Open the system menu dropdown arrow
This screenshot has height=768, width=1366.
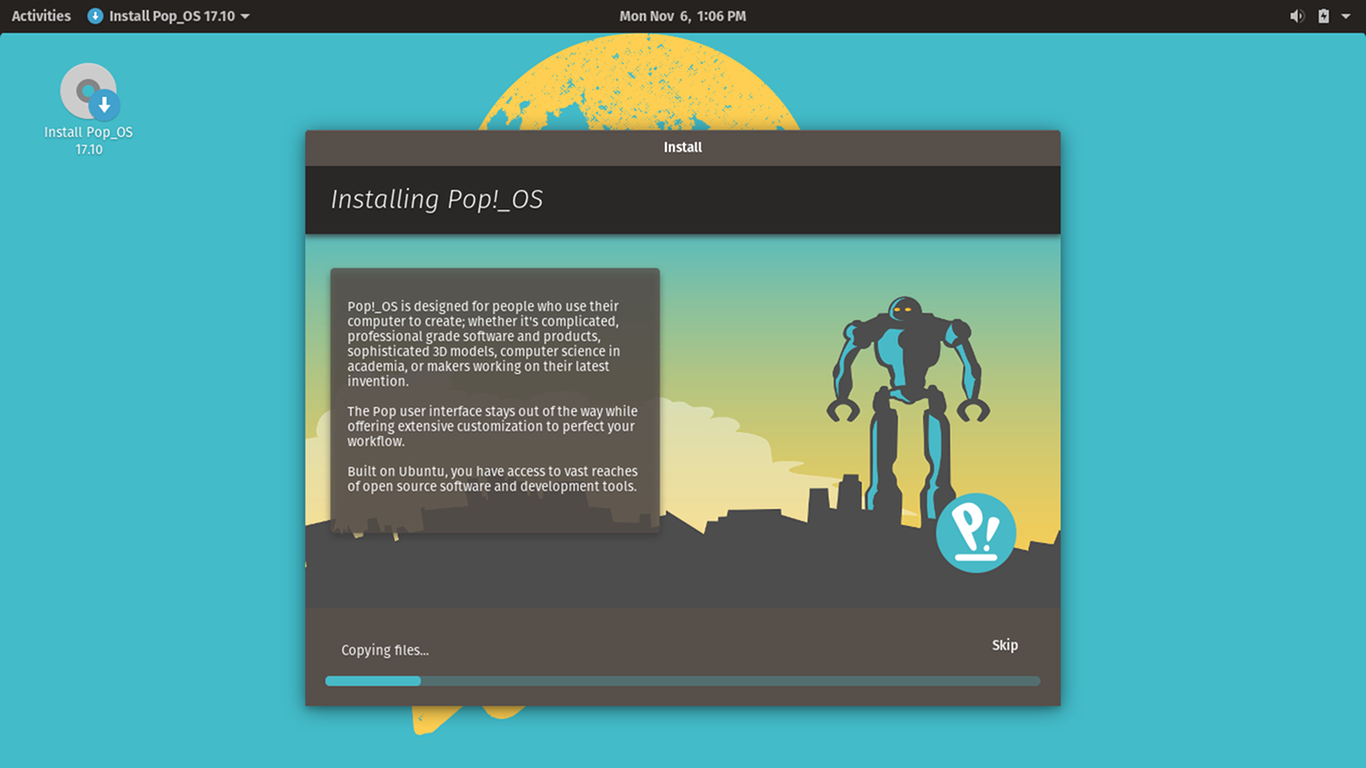[x=1346, y=16]
